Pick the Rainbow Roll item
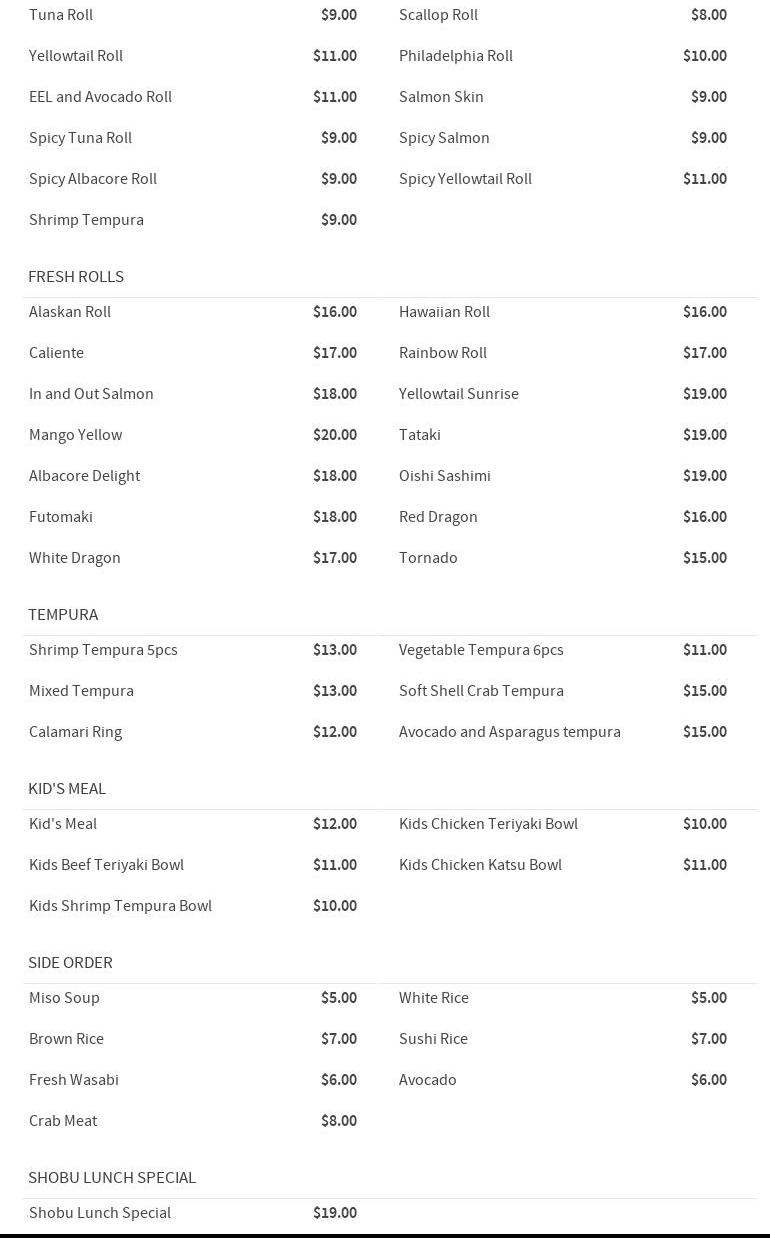The image size is (770, 1238). click(443, 353)
